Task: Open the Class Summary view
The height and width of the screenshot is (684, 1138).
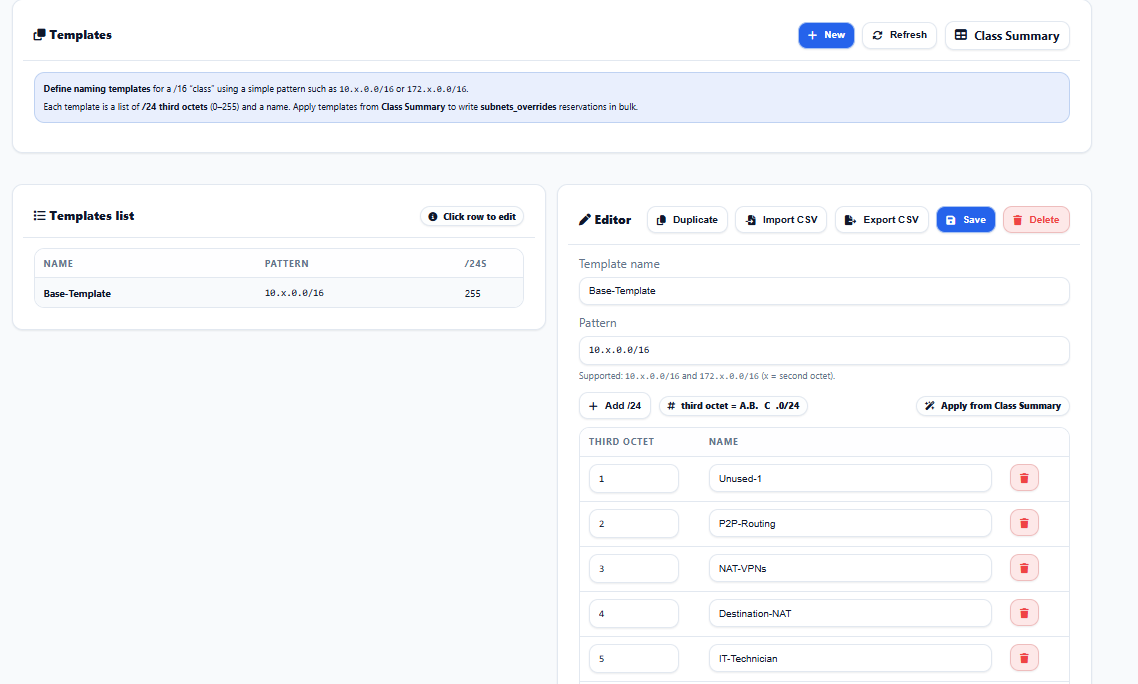Action: 1007,36
